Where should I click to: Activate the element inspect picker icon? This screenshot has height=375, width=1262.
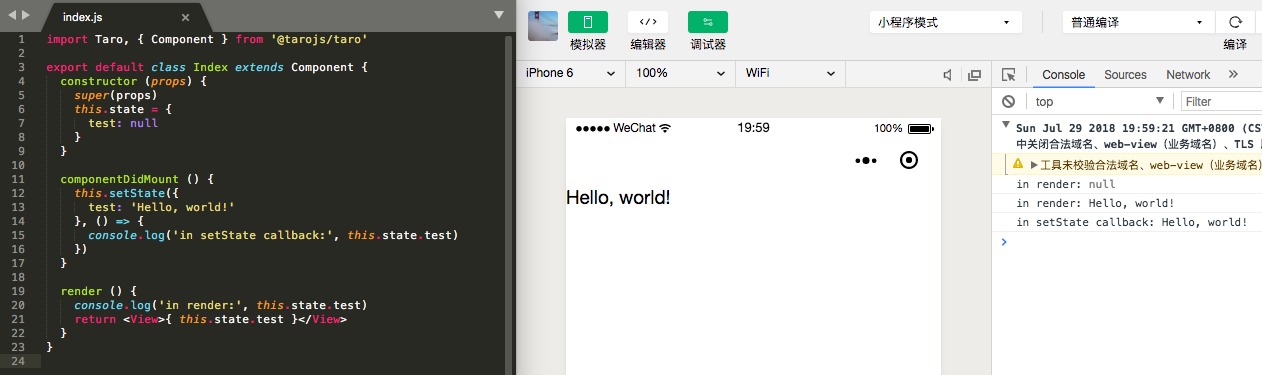click(x=1009, y=75)
